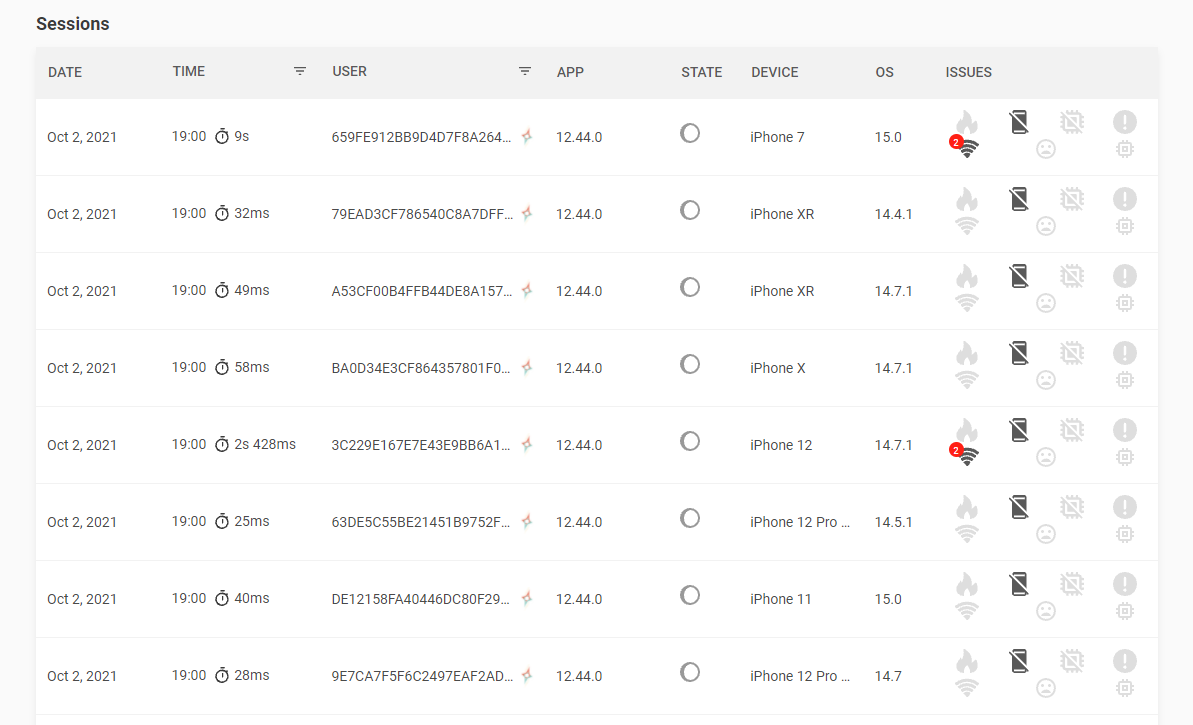
Task: Click the stopwatch icon next to 2s 428ms
Action: [x=221, y=444]
